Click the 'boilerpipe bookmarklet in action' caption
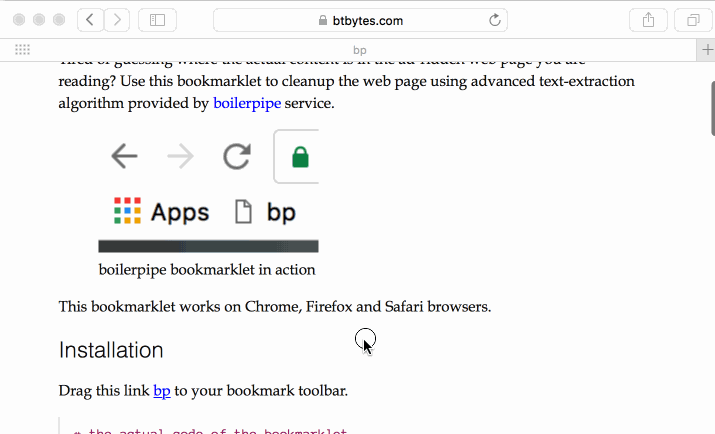The height and width of the screenshot is (434, 715). click(x=207, y=270)
